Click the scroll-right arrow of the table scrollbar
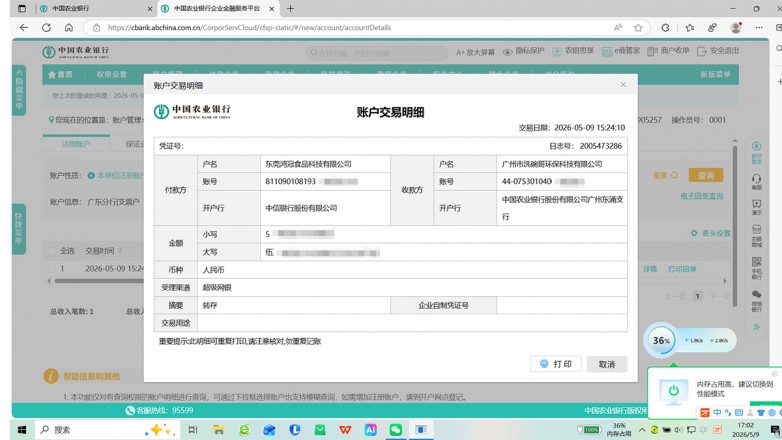 point(725,281)
